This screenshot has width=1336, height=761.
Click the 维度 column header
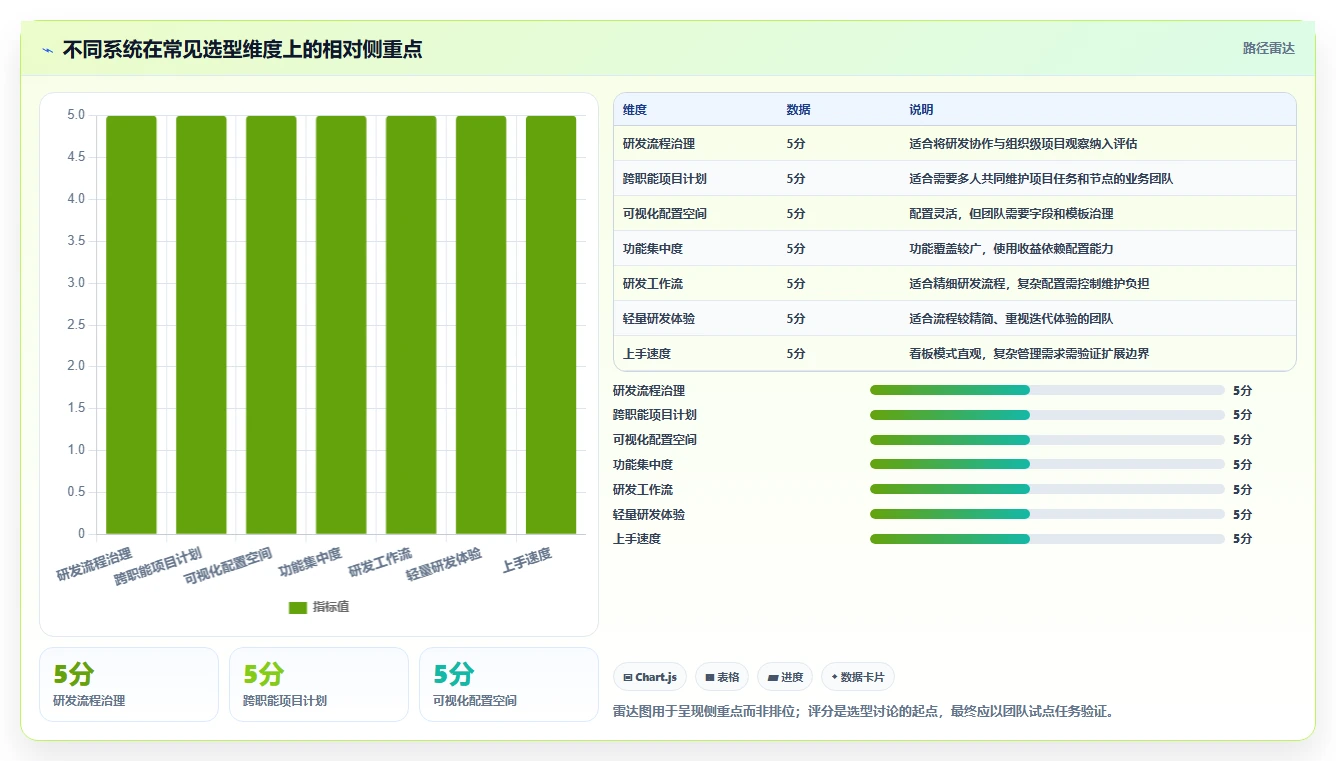[x=635, y=110]
